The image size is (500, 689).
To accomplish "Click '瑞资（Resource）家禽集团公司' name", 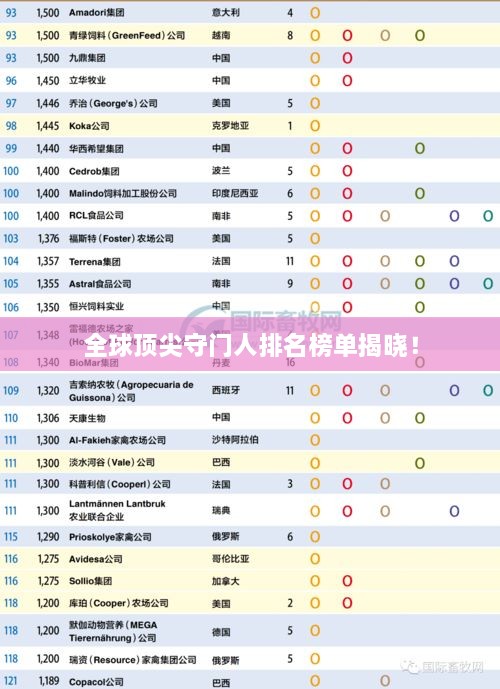I will coord(132,660).
